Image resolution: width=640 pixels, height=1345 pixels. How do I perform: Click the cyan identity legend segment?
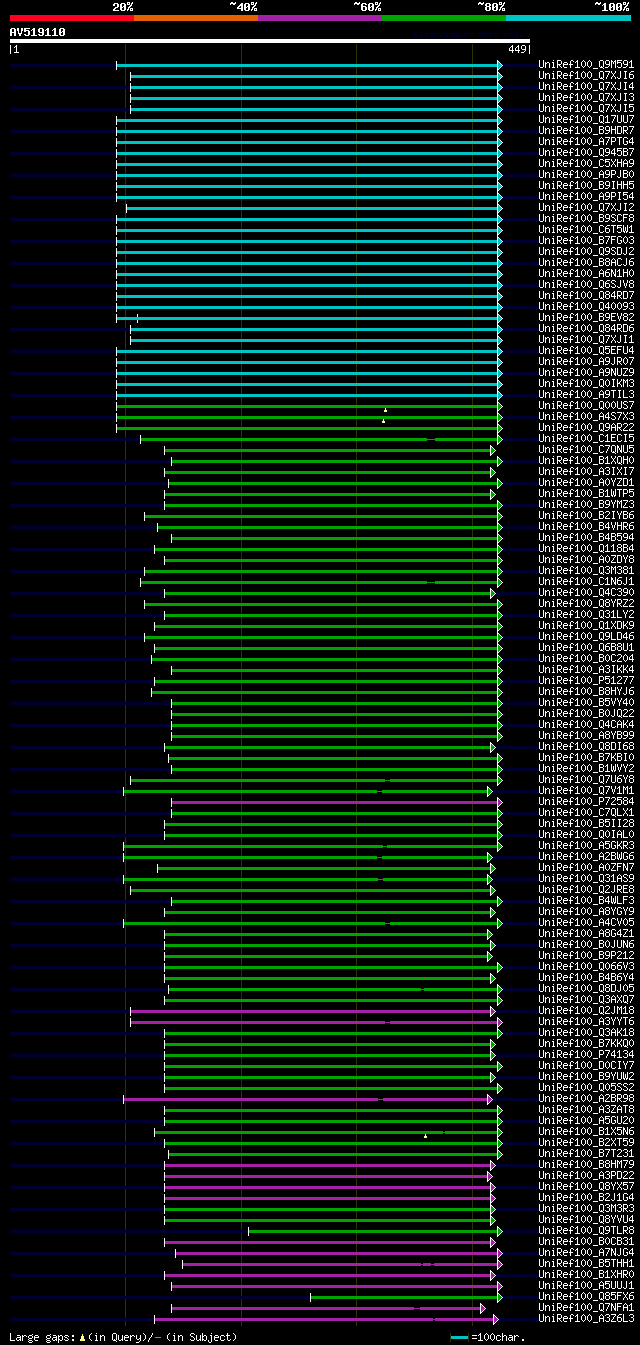568,18
